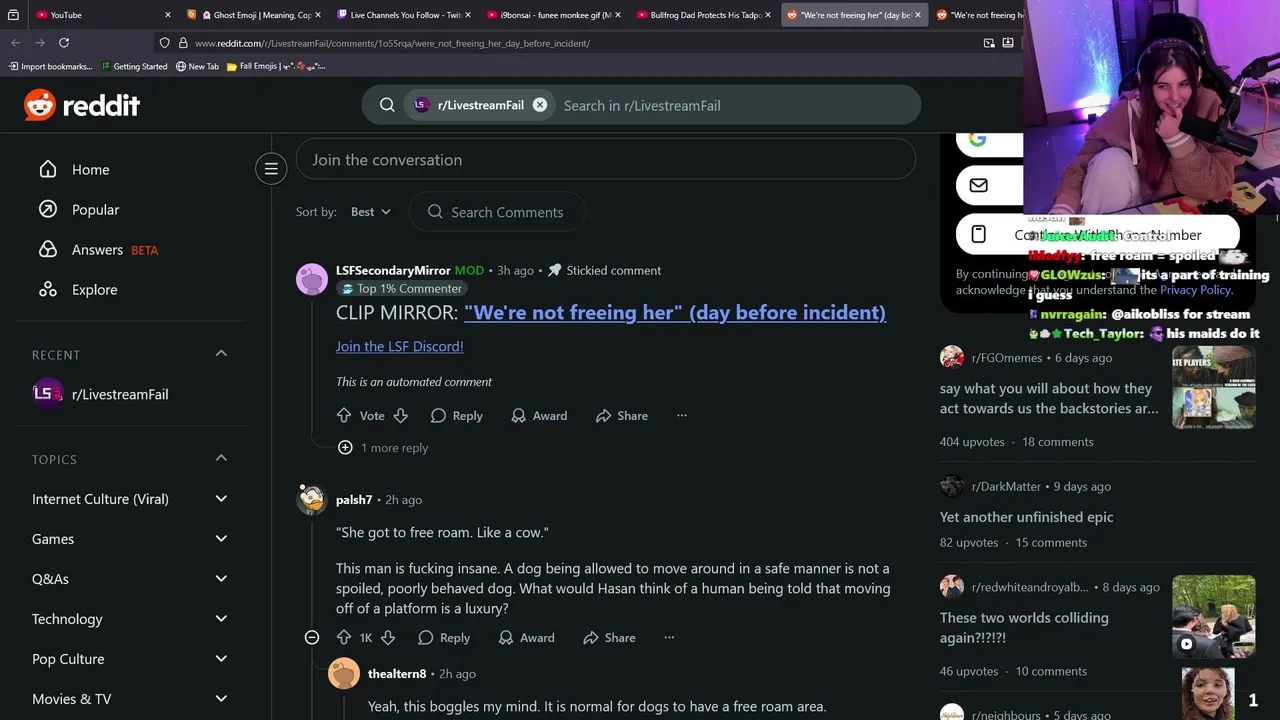Viewport: 1280px width, 720px height.
Task: Expand the 1 more reply thread
Action: click(x=384, y=448)
